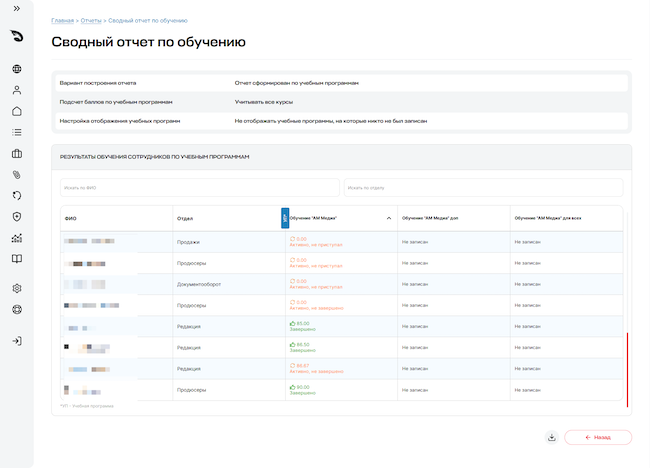Log out via the exit arrow icon
650x468 pixels.
17,341
